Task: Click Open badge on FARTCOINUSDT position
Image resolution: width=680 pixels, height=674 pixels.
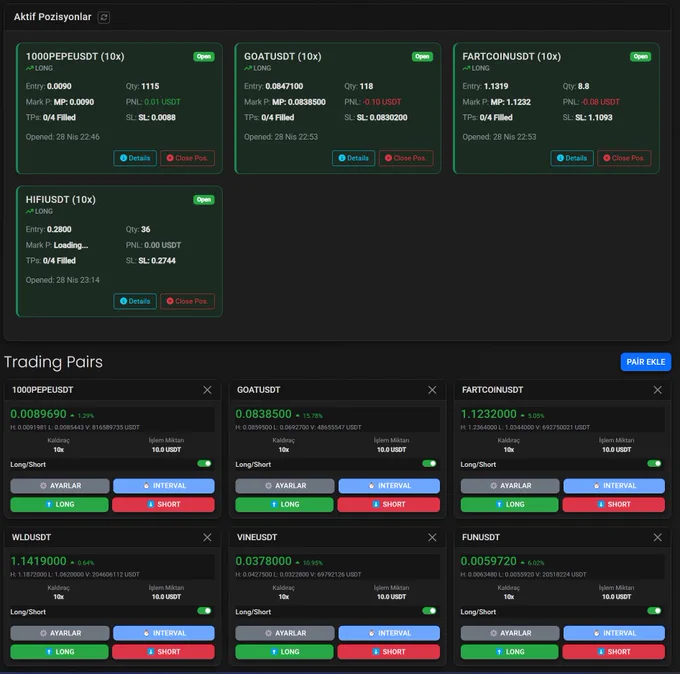Action: point(641,56)
